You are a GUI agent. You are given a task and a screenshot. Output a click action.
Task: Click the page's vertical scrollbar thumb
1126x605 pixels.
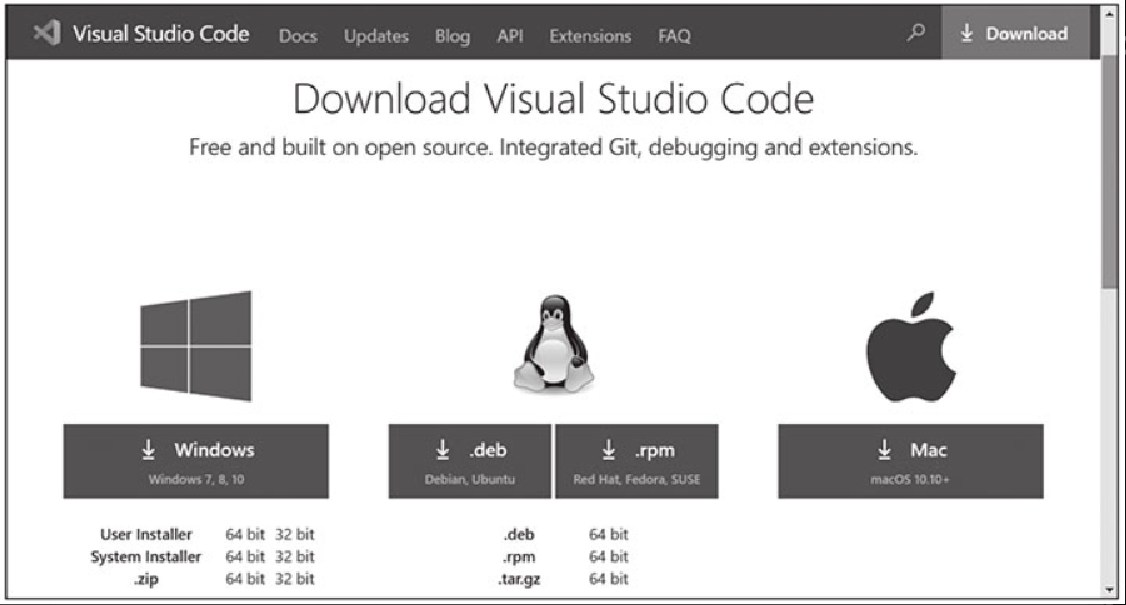pos(1110,172)
